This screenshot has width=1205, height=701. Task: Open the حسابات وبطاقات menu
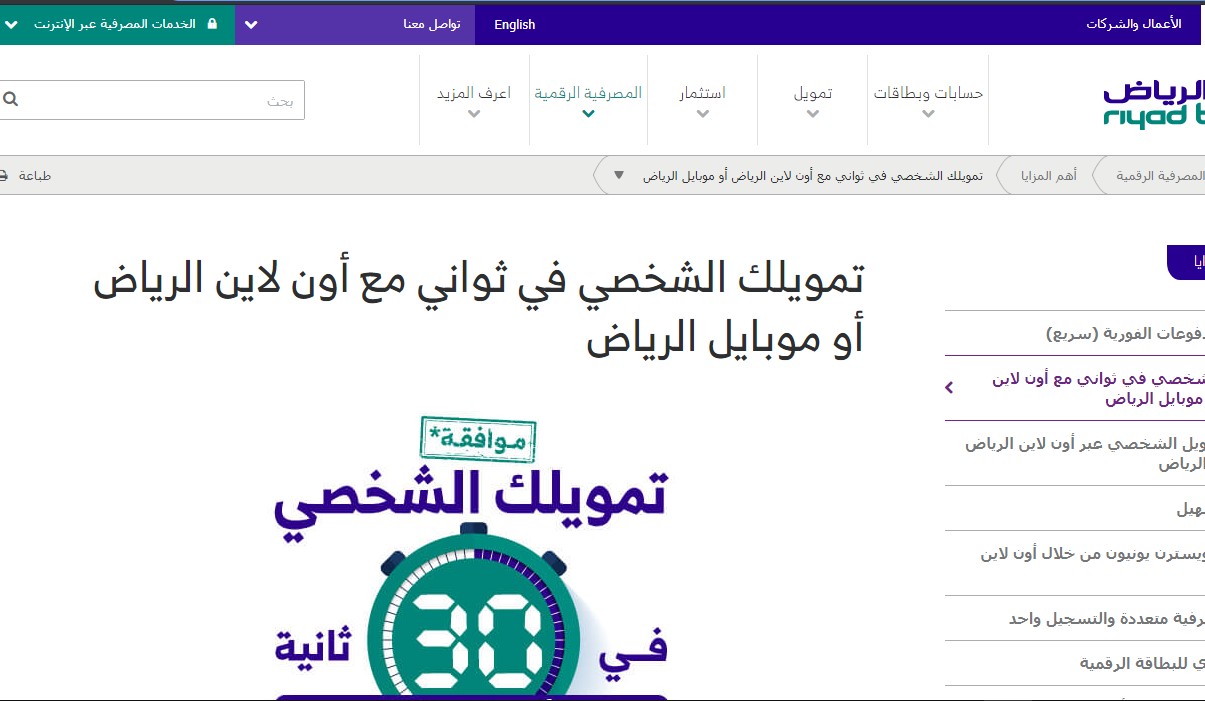(x=928, y=93)
